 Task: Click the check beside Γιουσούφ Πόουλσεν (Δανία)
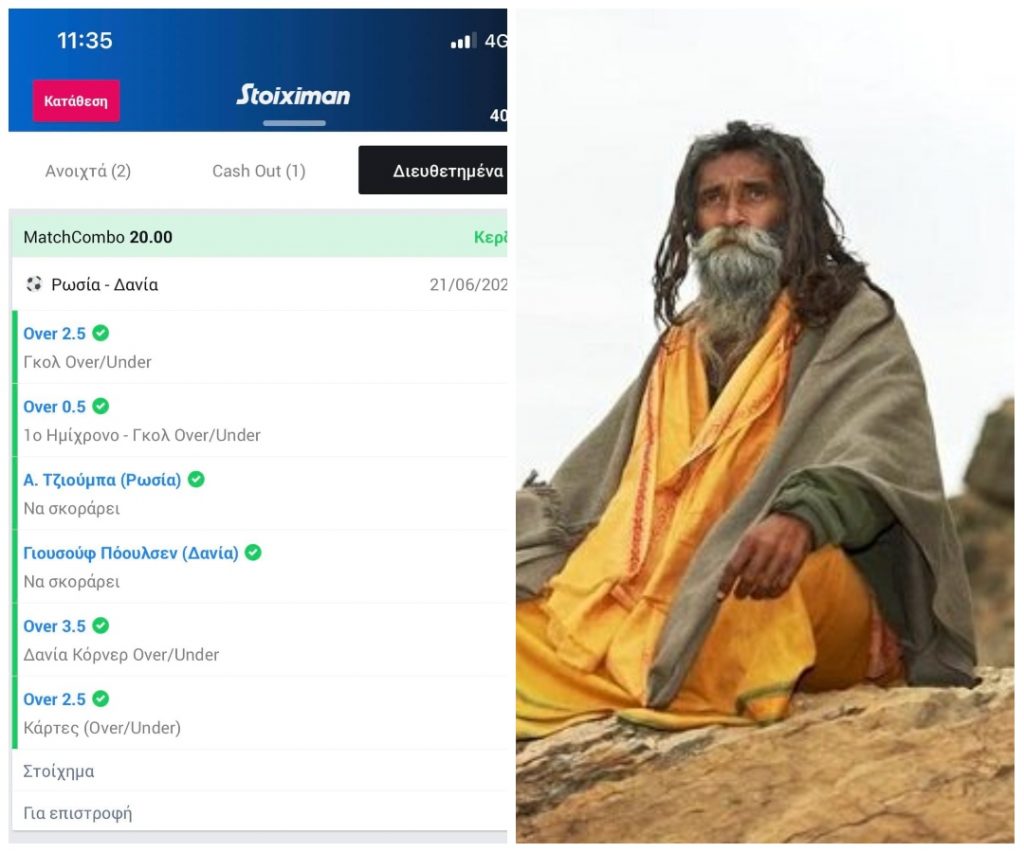coord(253,553)
